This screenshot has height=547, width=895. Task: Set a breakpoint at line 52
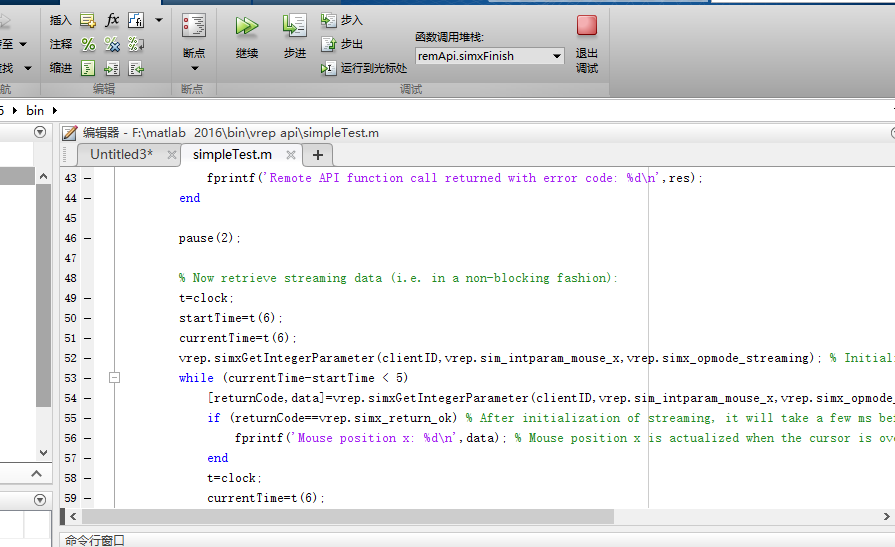pyautogui.click(x=87, y=358)
